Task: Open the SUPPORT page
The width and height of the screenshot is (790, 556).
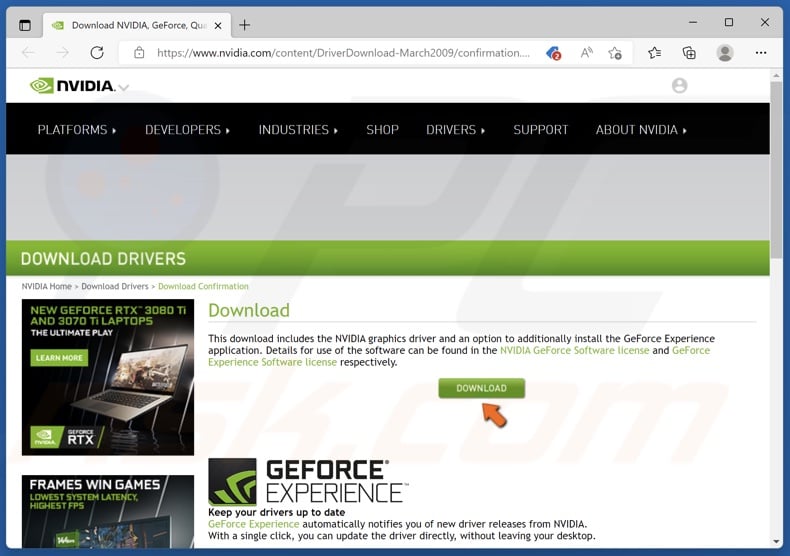Action: [x=541, y=130]
